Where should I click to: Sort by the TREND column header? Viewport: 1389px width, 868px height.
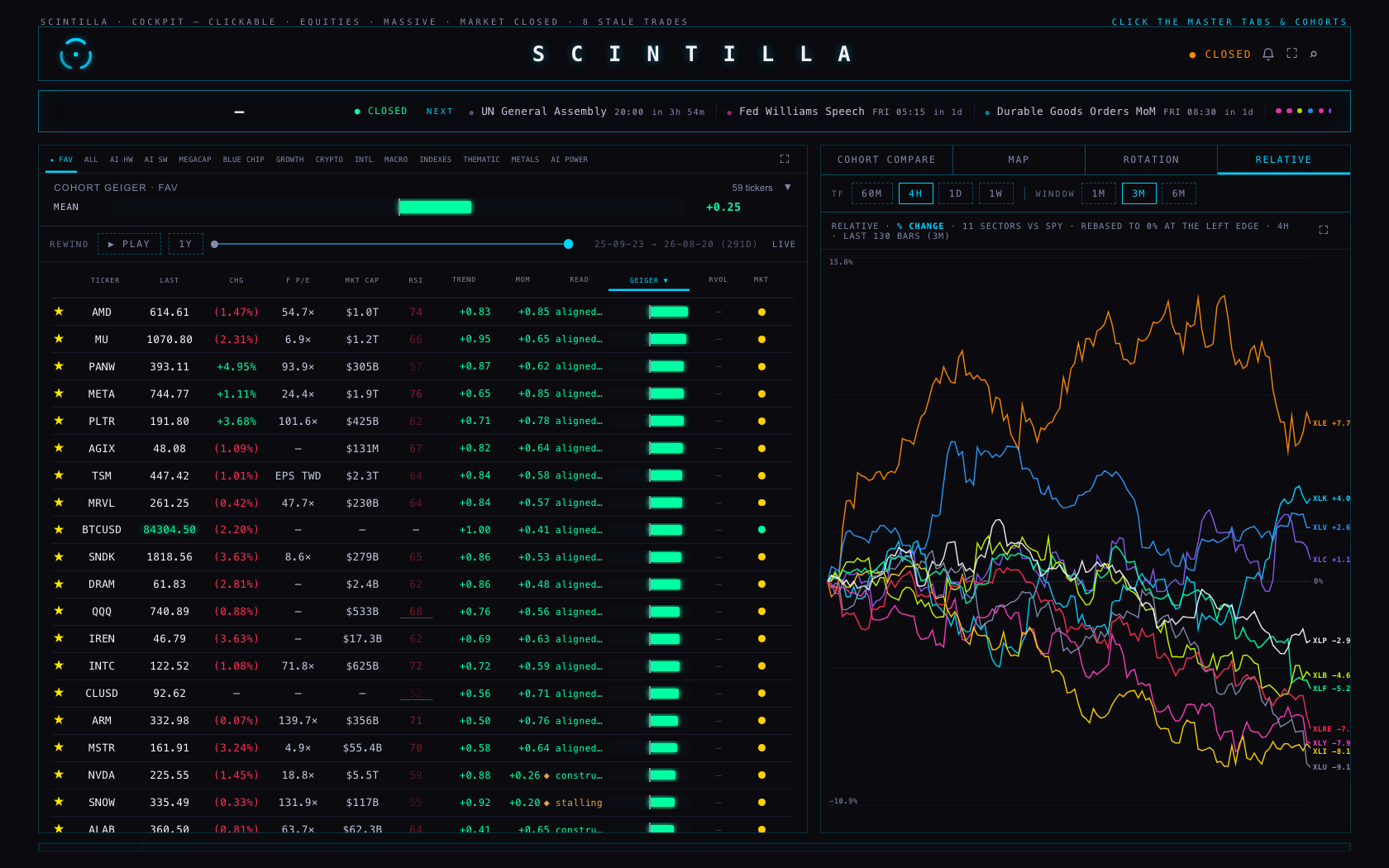(x=464, y=279)
